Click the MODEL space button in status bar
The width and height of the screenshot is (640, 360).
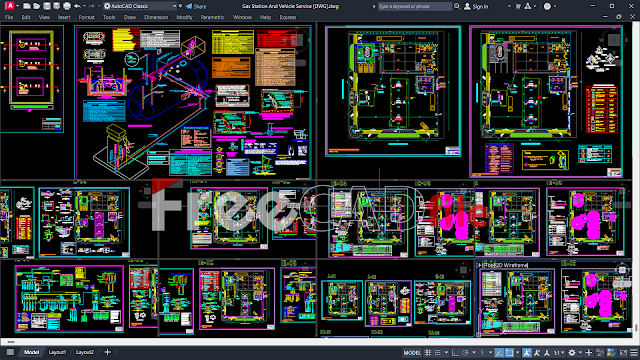(412, 352)
